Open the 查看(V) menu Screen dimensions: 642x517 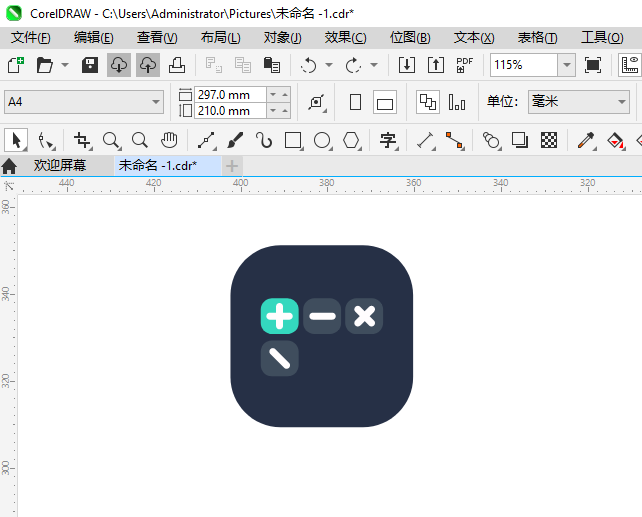[x=157, y=38]
